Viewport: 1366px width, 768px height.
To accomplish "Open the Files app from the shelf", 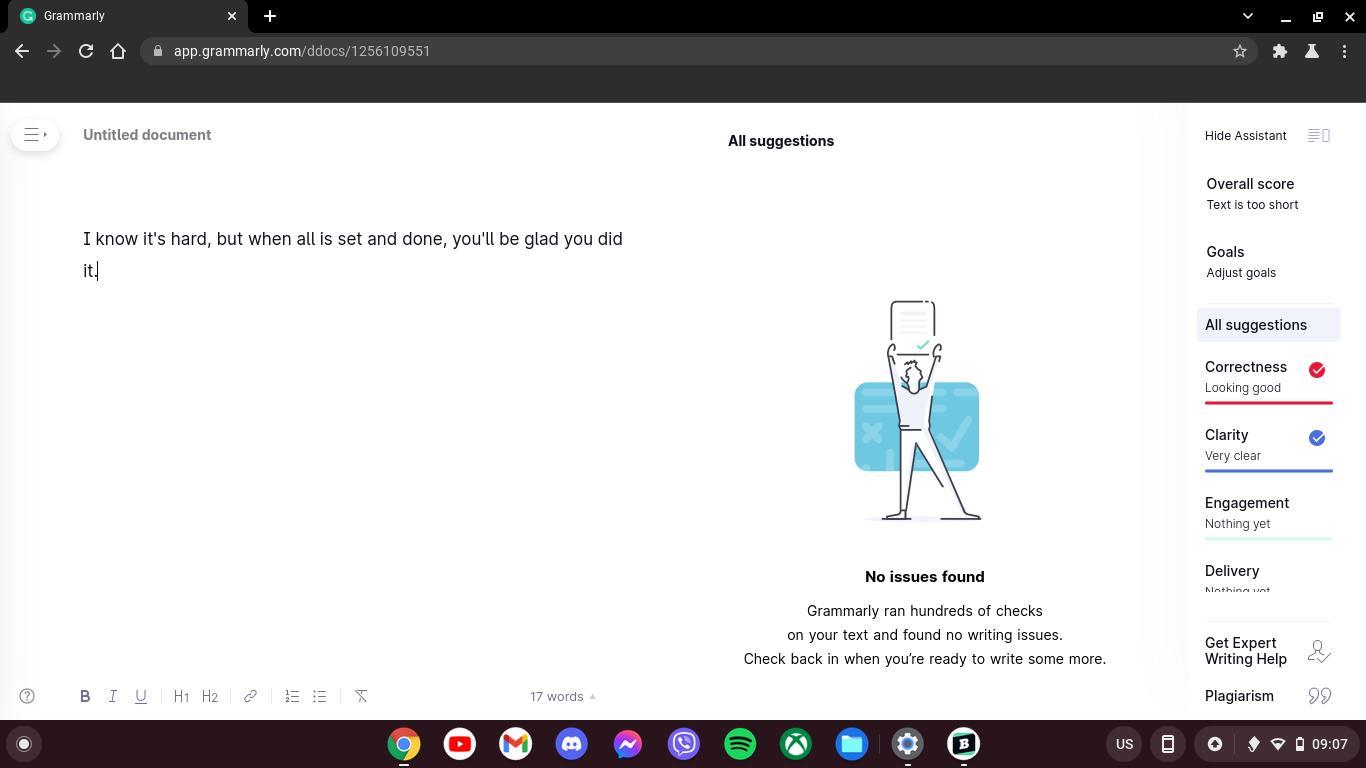I will coord(852,744).
